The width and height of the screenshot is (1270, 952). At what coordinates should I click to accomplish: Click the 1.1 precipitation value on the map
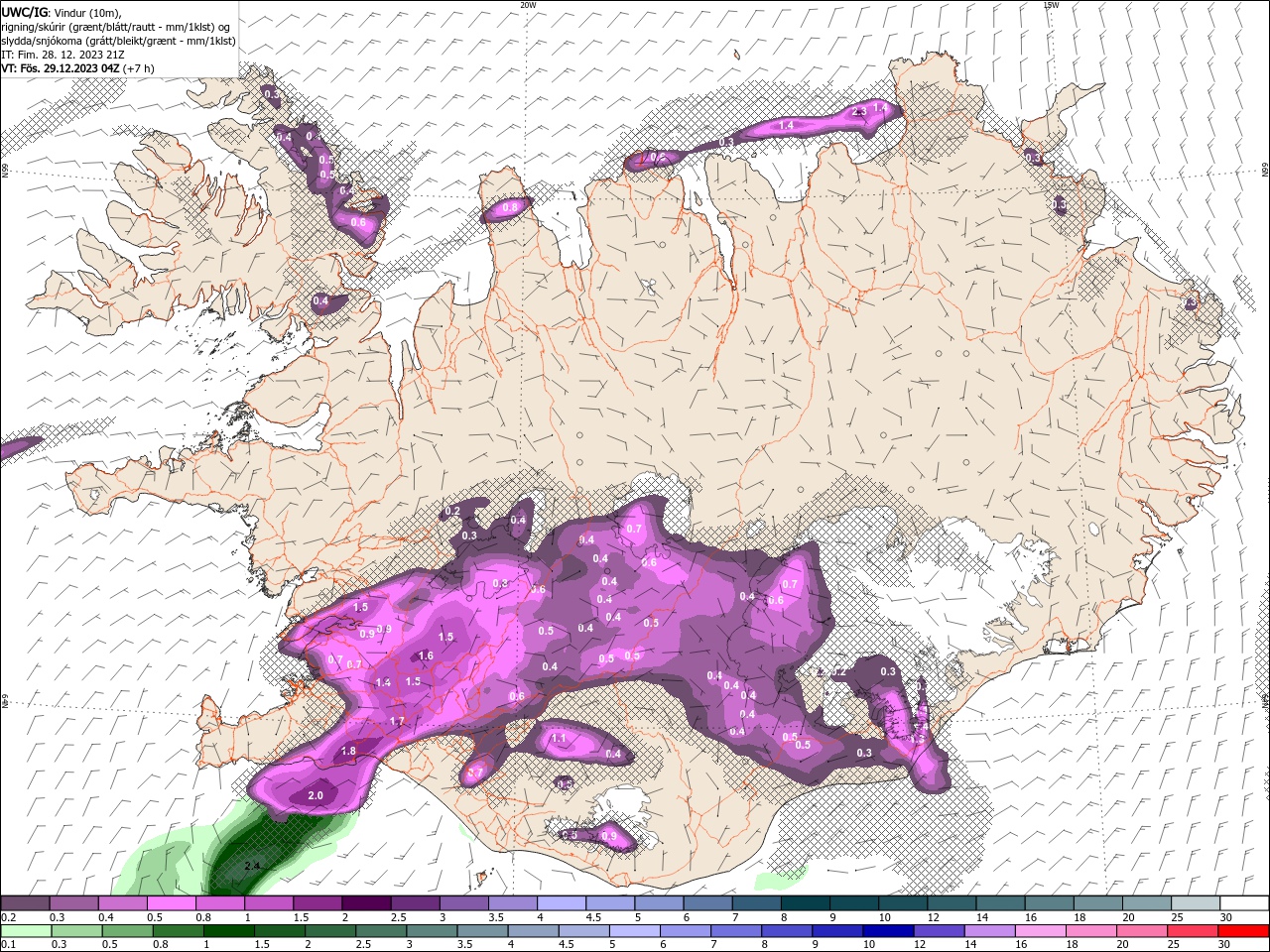pyautogui.click(x=558, y=738)
